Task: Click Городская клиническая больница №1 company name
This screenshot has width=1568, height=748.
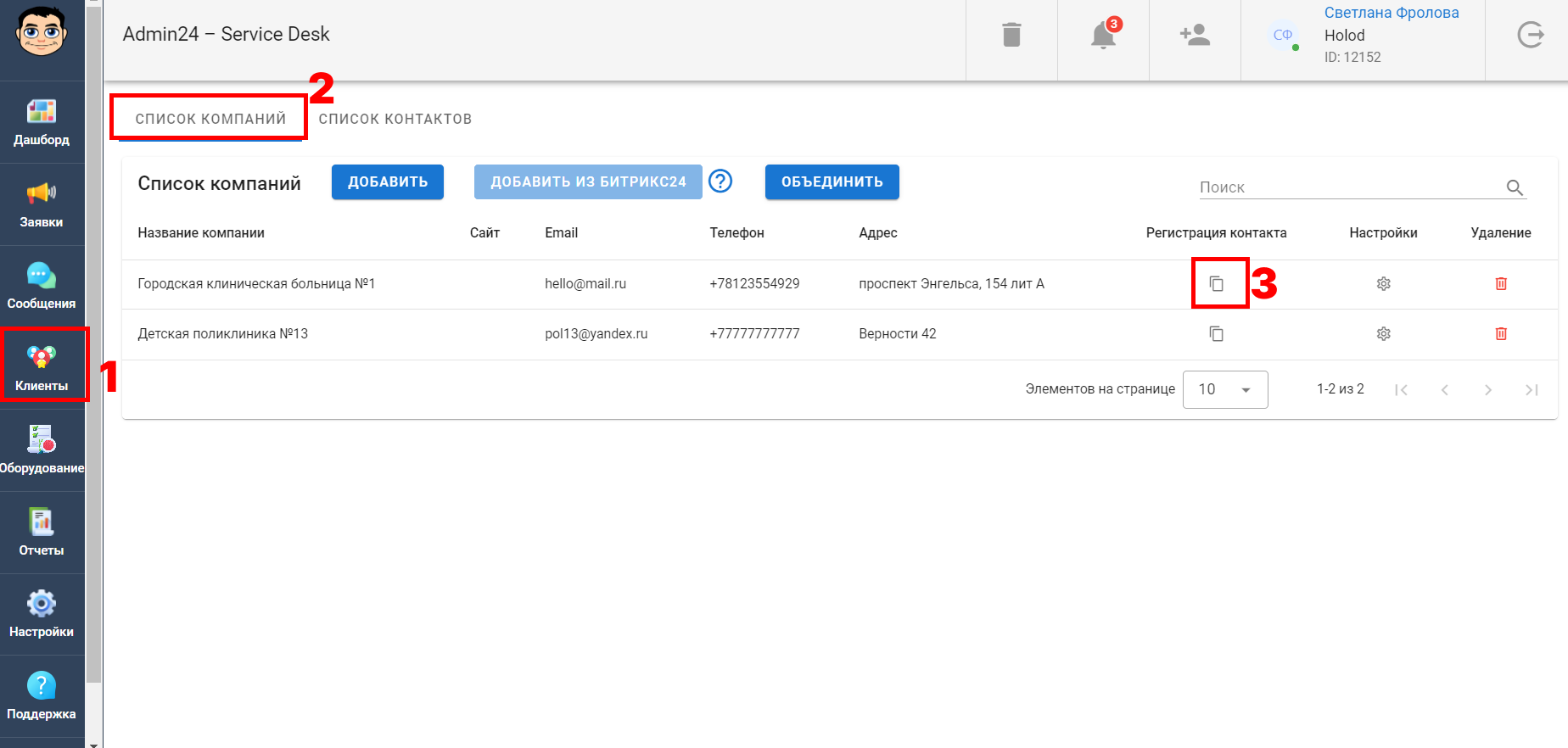Action: (x=256, y=284)
